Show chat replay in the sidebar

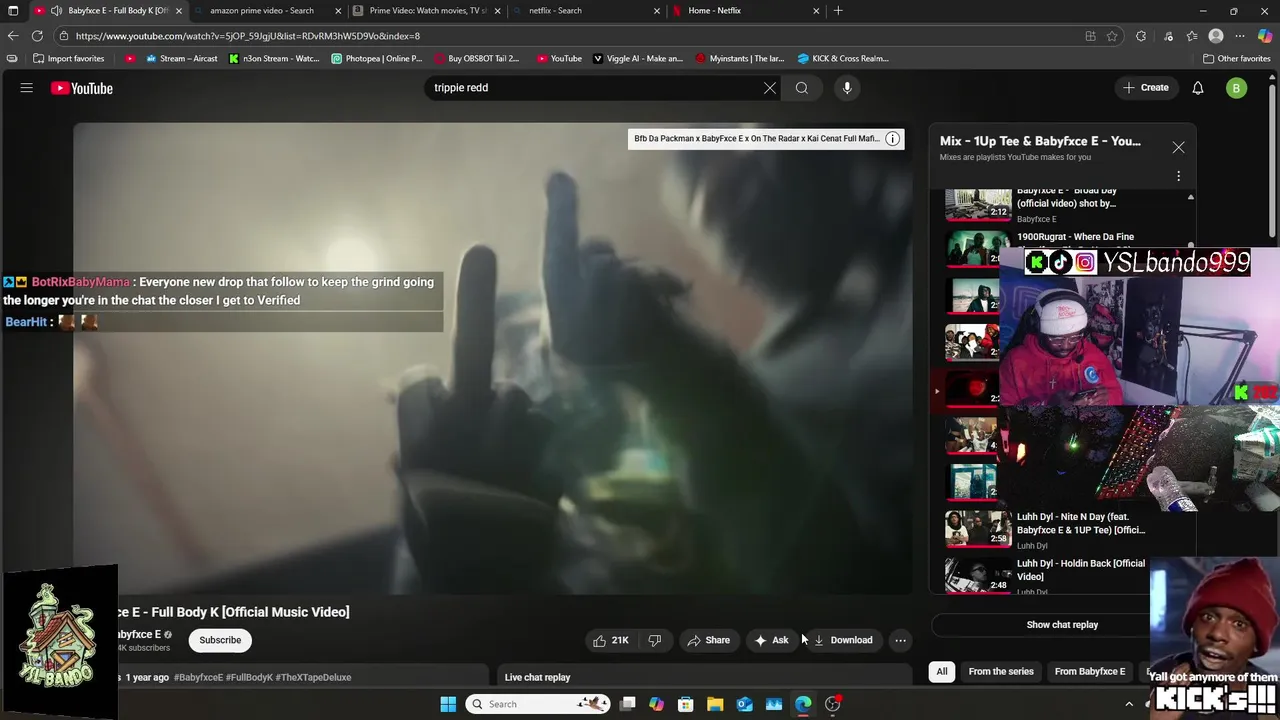click(1062, 625)
